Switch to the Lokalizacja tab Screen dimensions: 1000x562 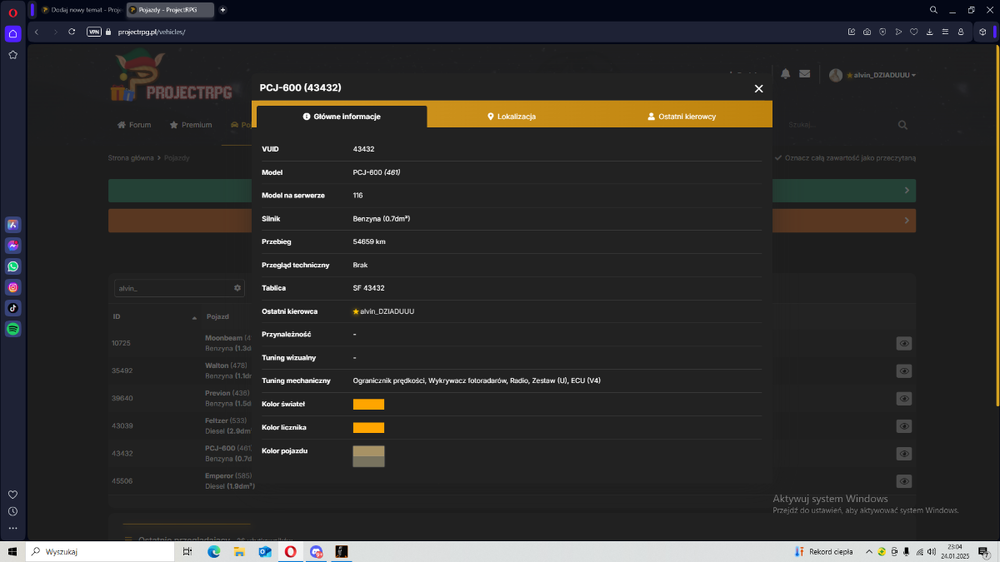(x=511, y=117)
